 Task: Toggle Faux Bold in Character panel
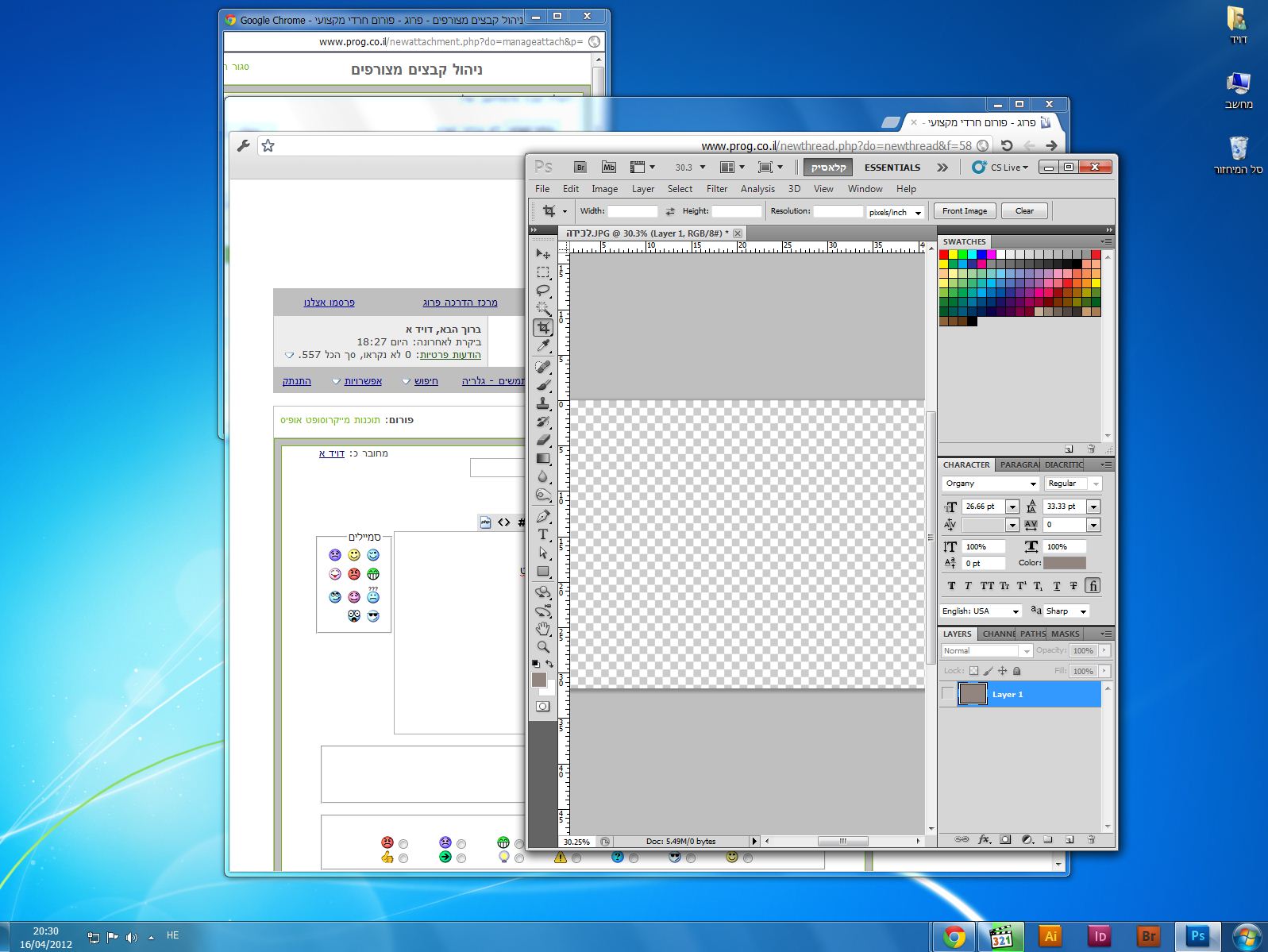tap(951, 586)
